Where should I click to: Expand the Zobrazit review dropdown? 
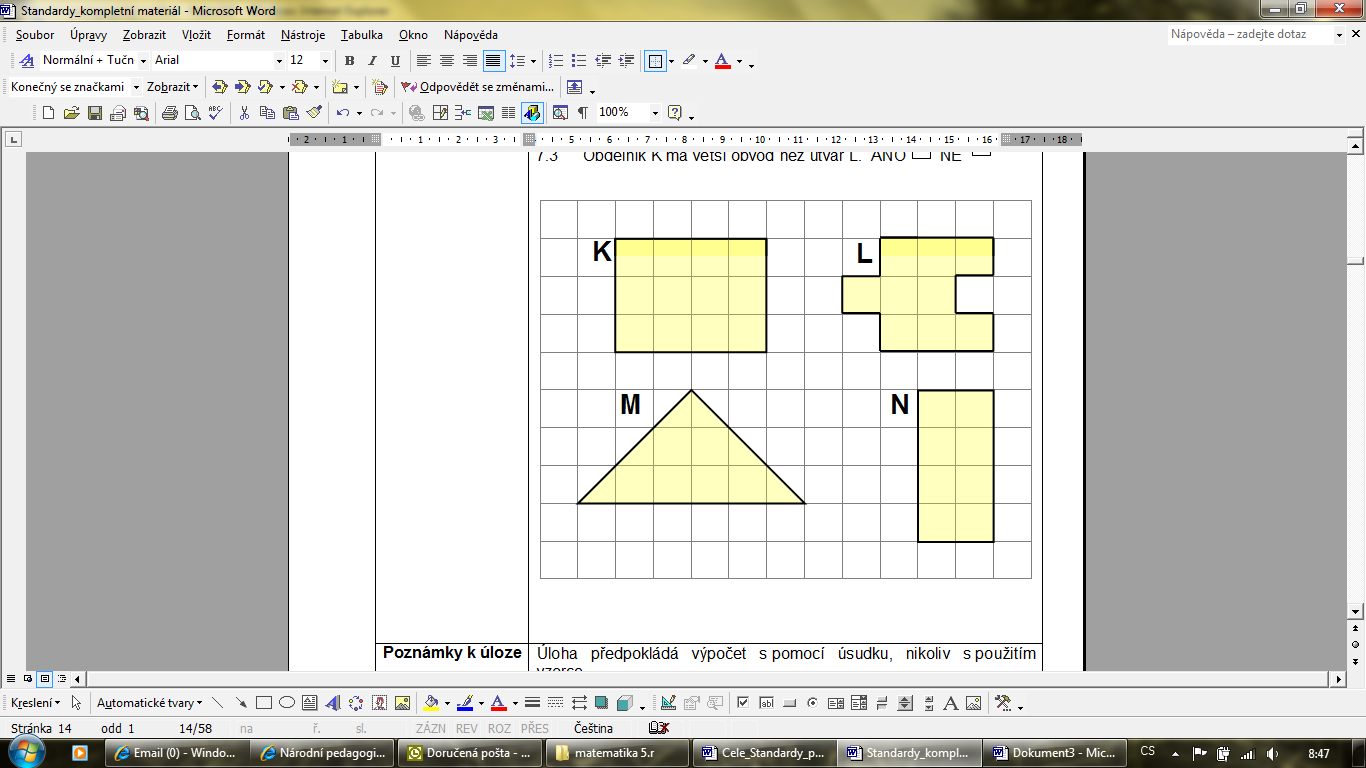(172, 87)
